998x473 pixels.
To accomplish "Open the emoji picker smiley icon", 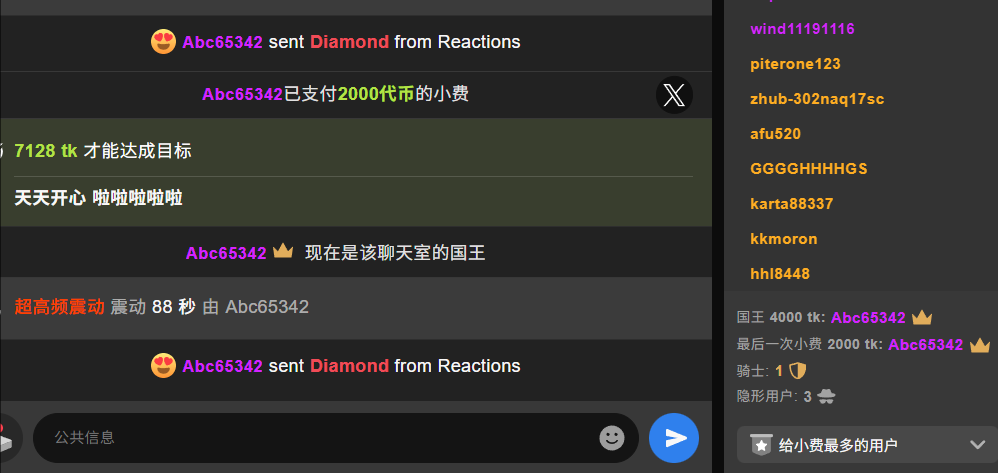I will (612, 437).
